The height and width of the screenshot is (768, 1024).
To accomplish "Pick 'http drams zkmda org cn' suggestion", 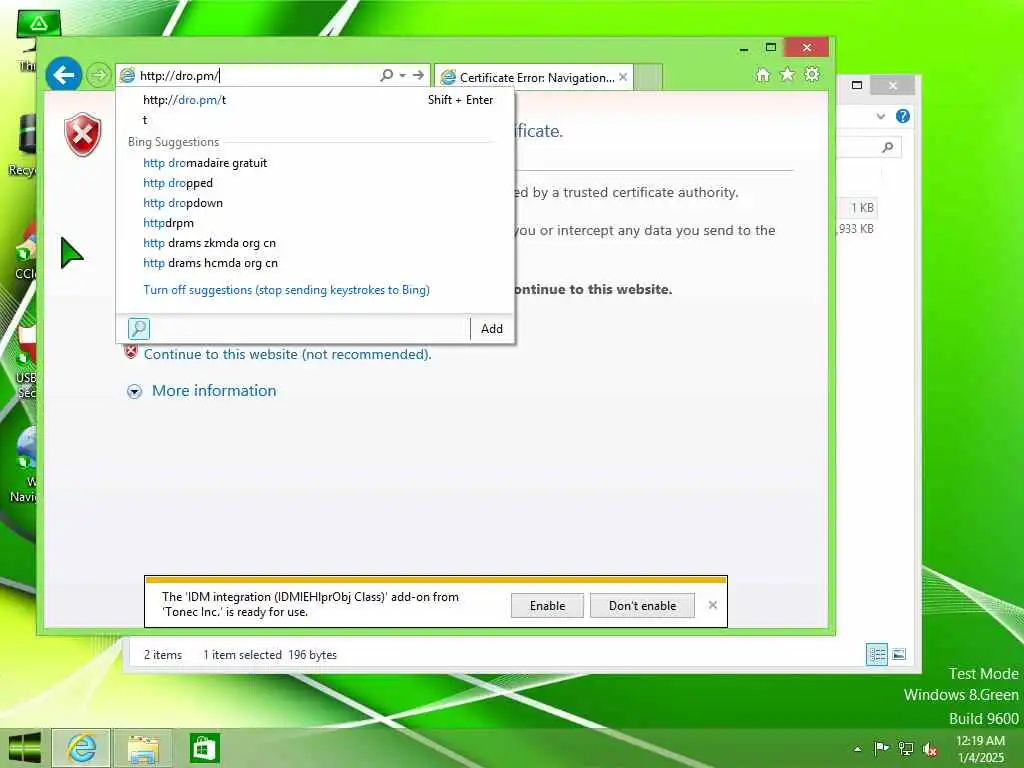I will (x=317, y=243).
